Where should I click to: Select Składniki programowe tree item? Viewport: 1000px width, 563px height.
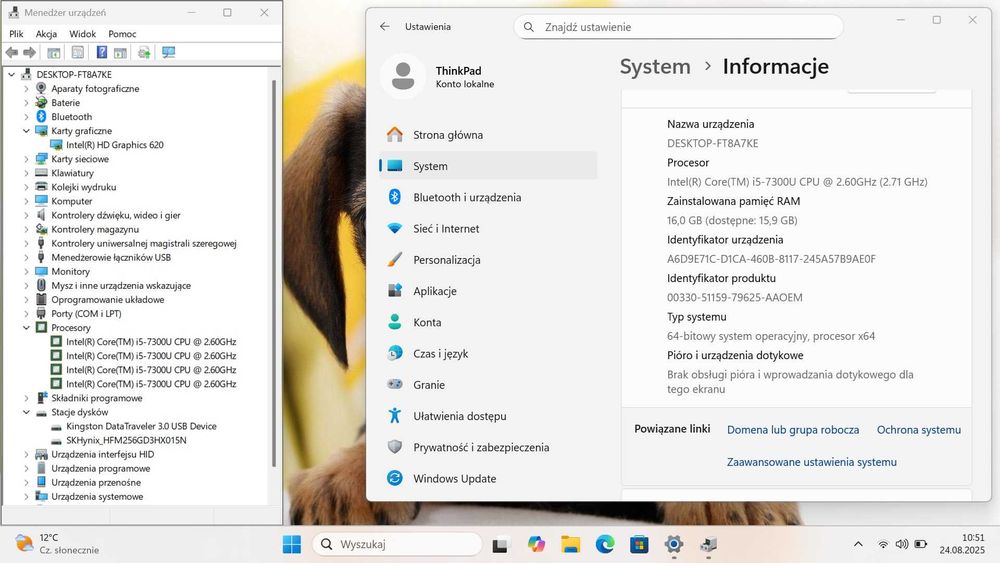97,398
